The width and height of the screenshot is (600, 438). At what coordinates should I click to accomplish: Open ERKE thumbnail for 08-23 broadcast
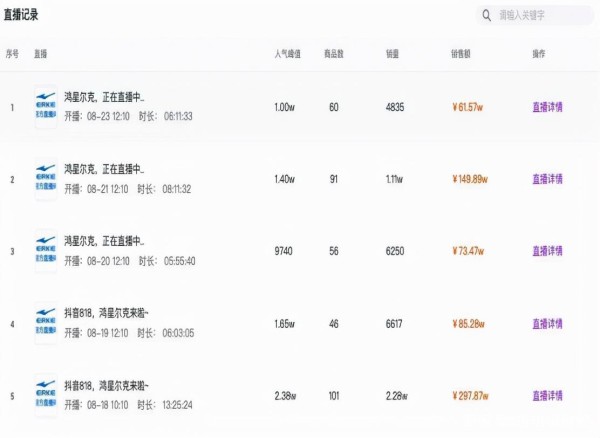coord(46,106)
